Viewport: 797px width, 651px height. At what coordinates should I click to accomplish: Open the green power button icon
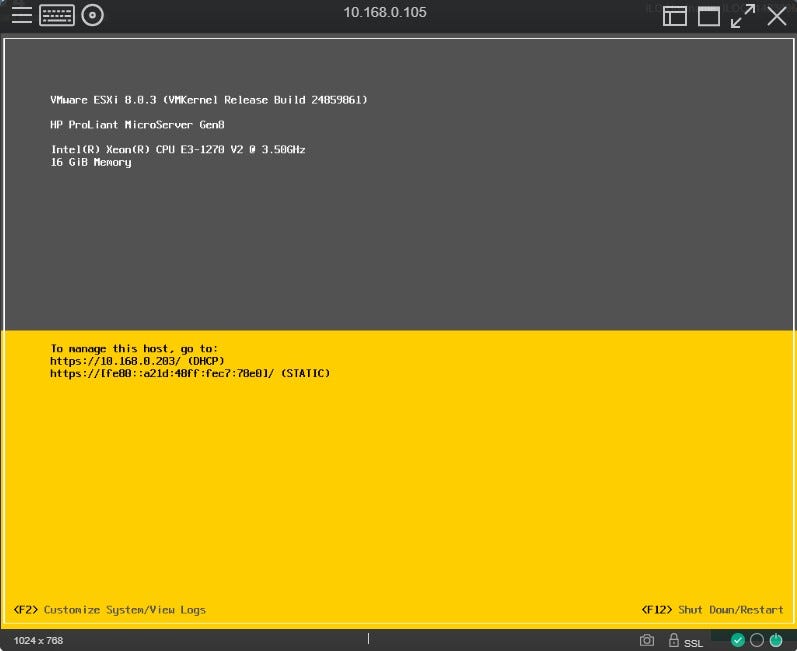(x=776, y=640)
